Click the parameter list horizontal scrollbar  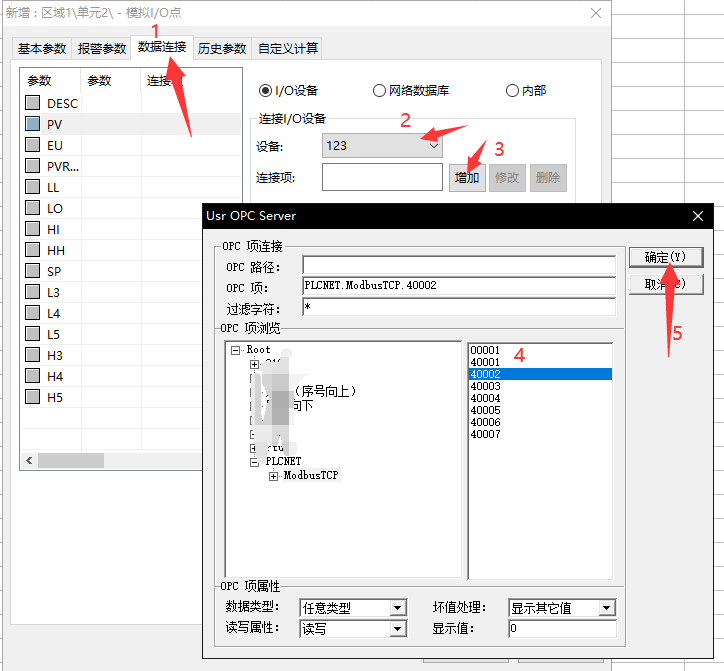pos(70,460)
